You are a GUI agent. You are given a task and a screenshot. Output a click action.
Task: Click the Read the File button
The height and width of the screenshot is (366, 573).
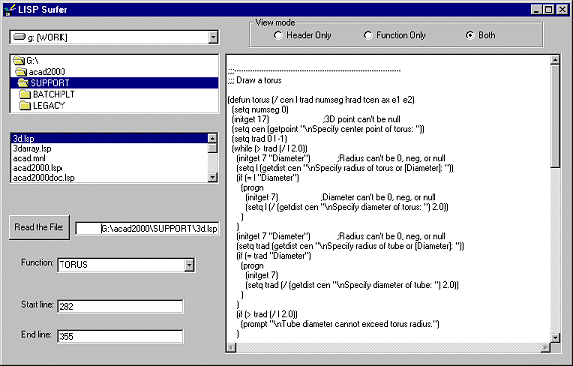coord(39,227)
